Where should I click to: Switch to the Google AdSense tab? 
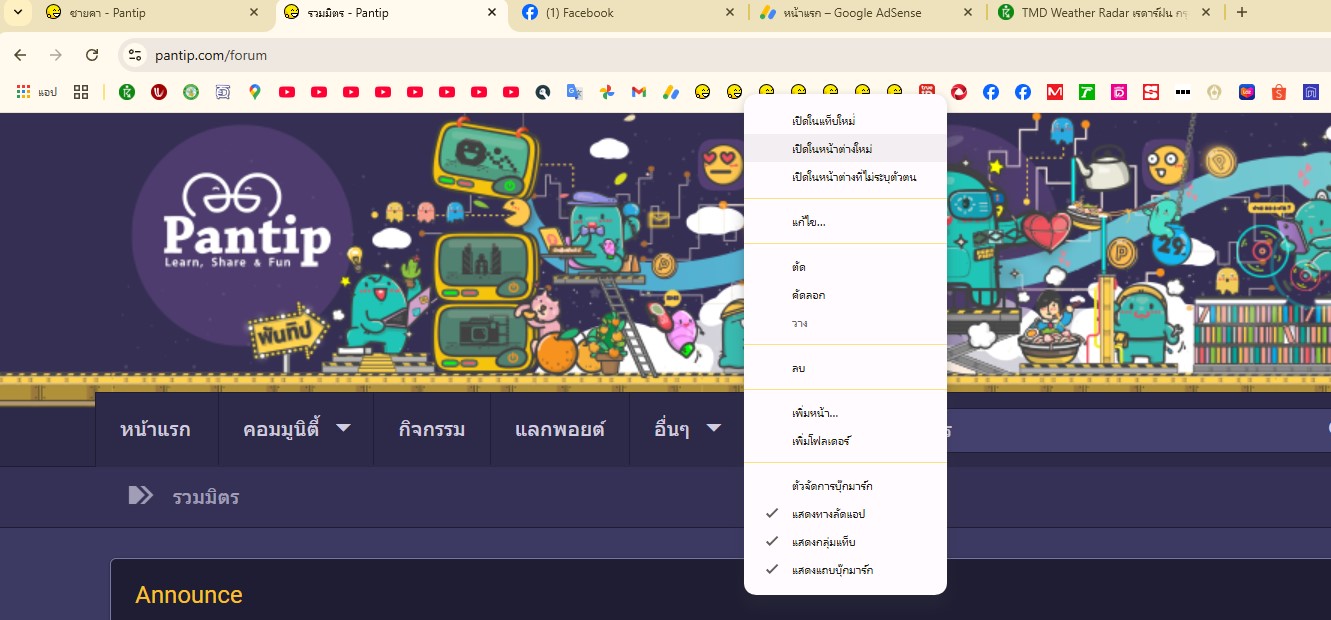(x=866, y=13)
